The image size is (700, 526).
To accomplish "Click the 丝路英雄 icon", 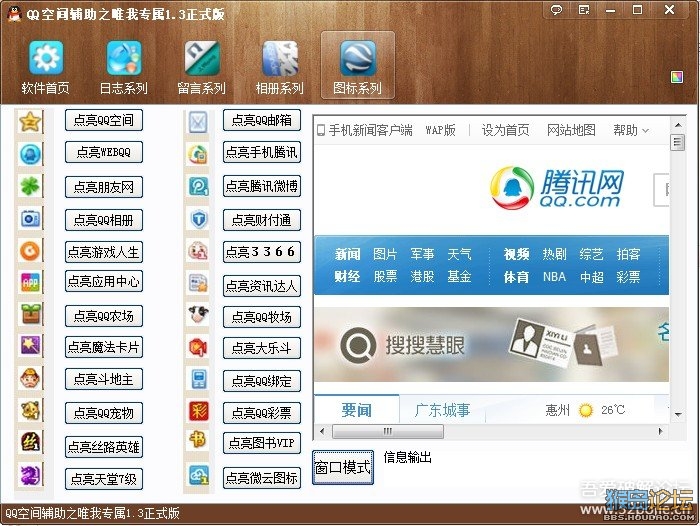I will click(30, 443).
